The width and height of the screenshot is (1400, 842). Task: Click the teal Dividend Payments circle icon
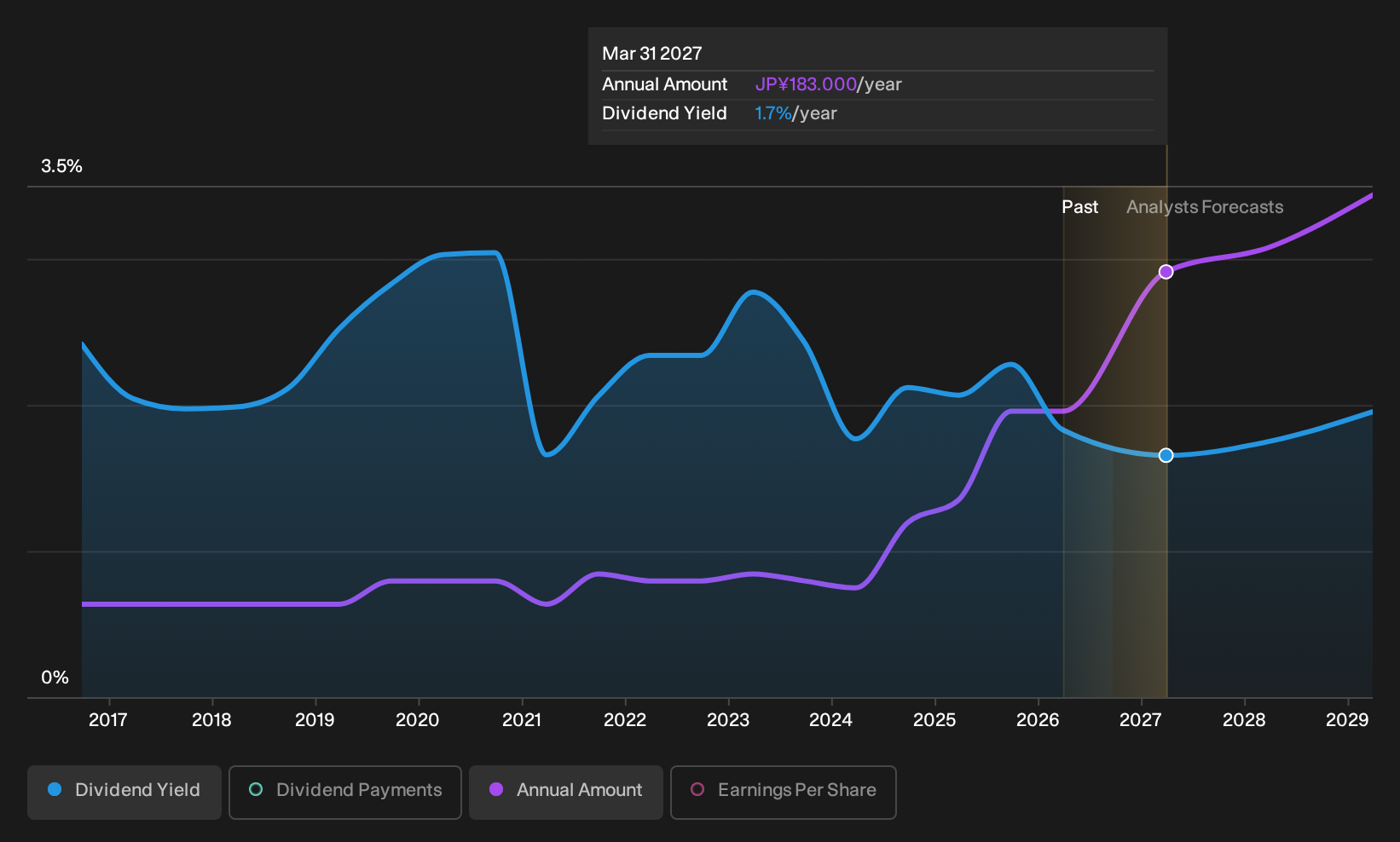(x=256, y=789)
